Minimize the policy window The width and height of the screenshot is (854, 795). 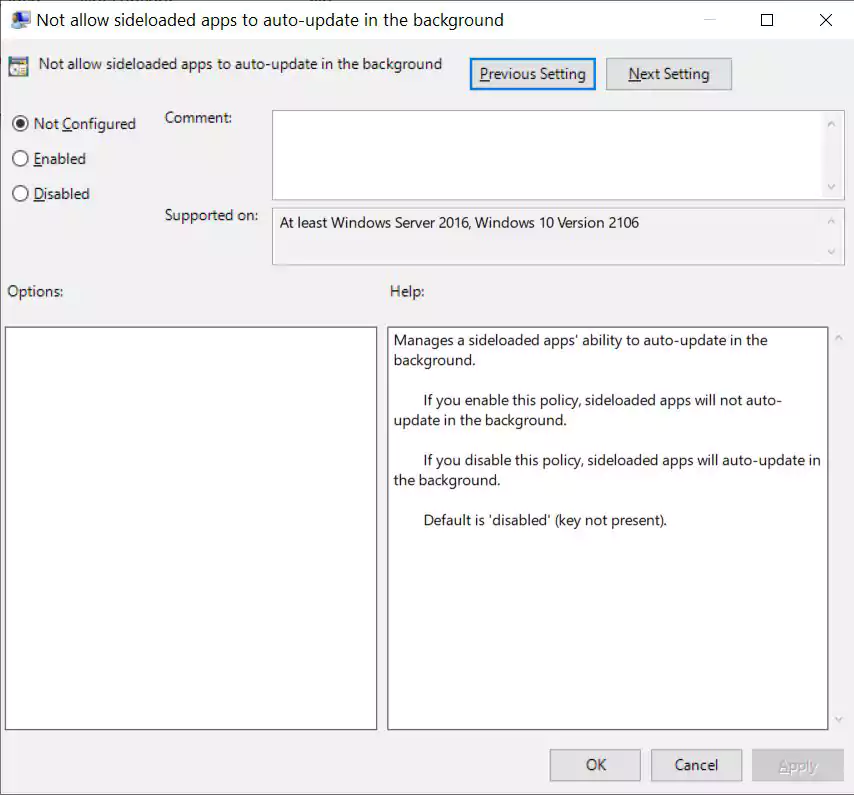[x=709, y=20]
